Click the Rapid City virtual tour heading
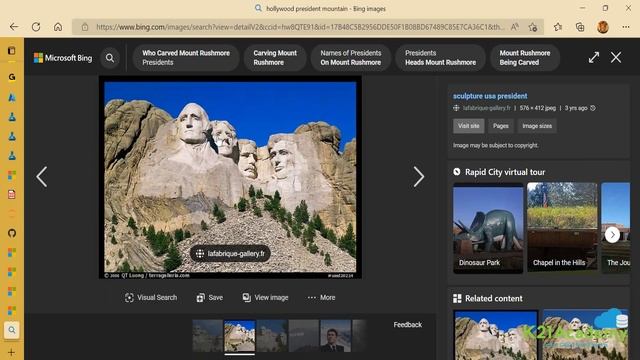Screen dimensions: 640x360 point(505,172)
